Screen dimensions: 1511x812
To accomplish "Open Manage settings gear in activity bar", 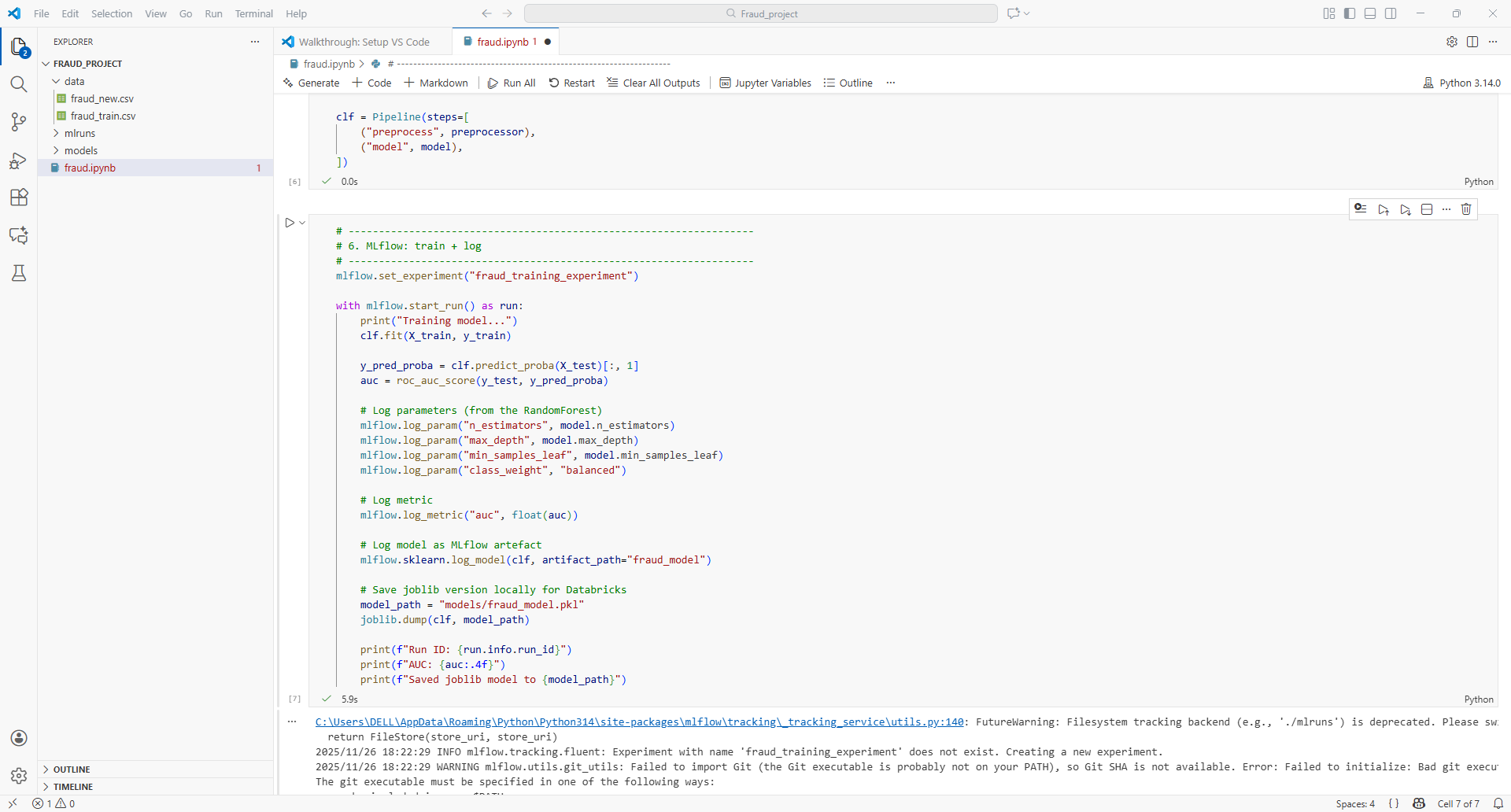I will [x=19, y=775].
